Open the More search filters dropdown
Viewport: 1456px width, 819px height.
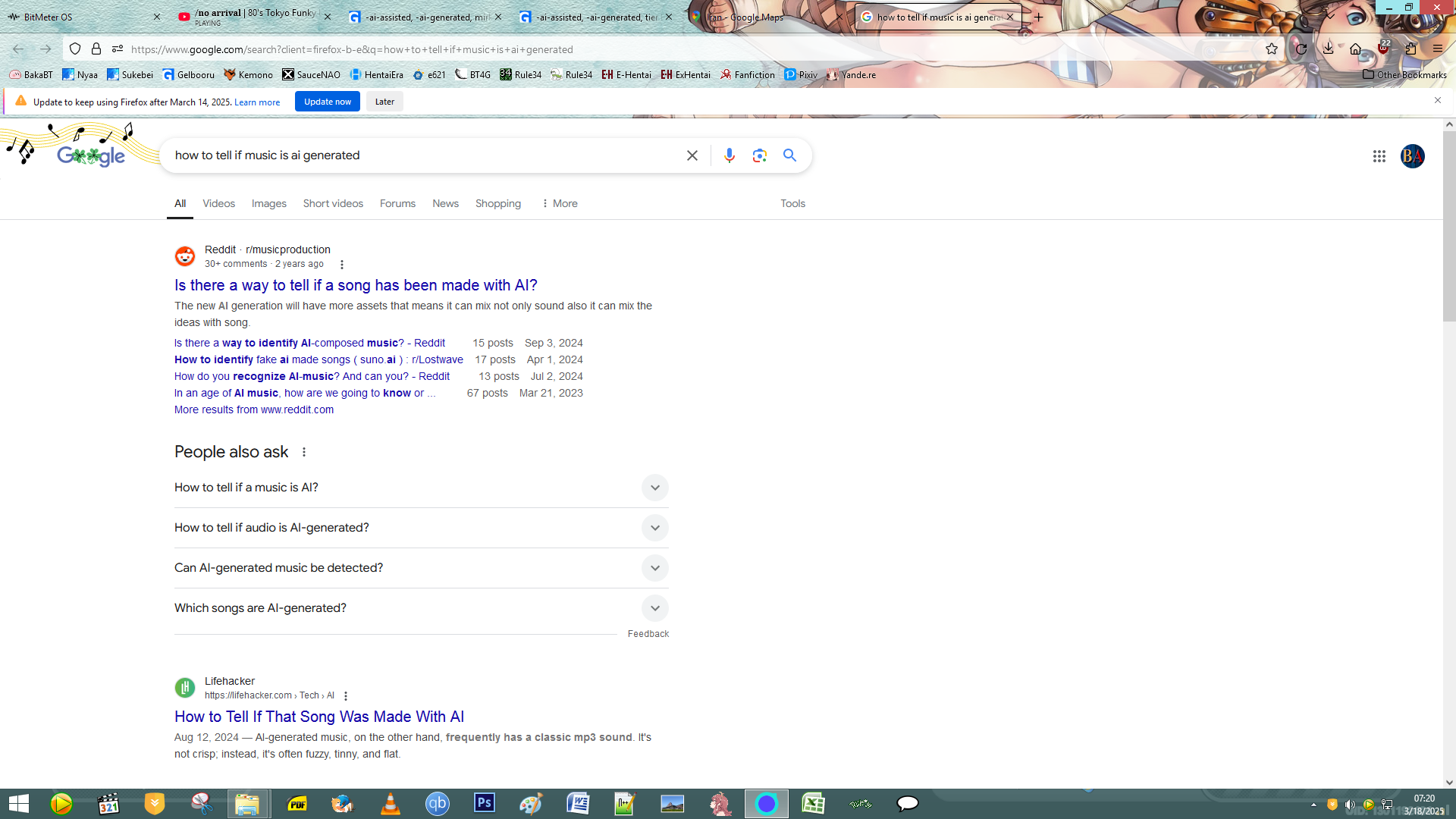[560, 203]
